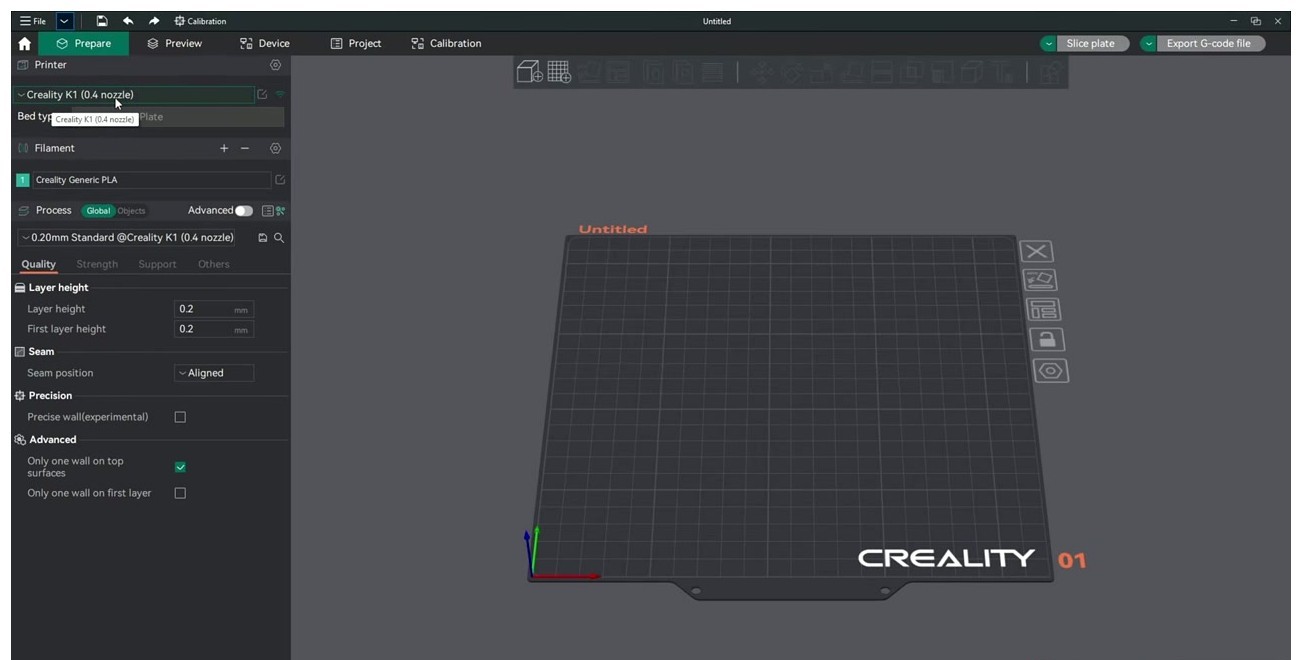Switch to the Calibration tab
Screen dimensions: 1300x660
tap(446, 44)
